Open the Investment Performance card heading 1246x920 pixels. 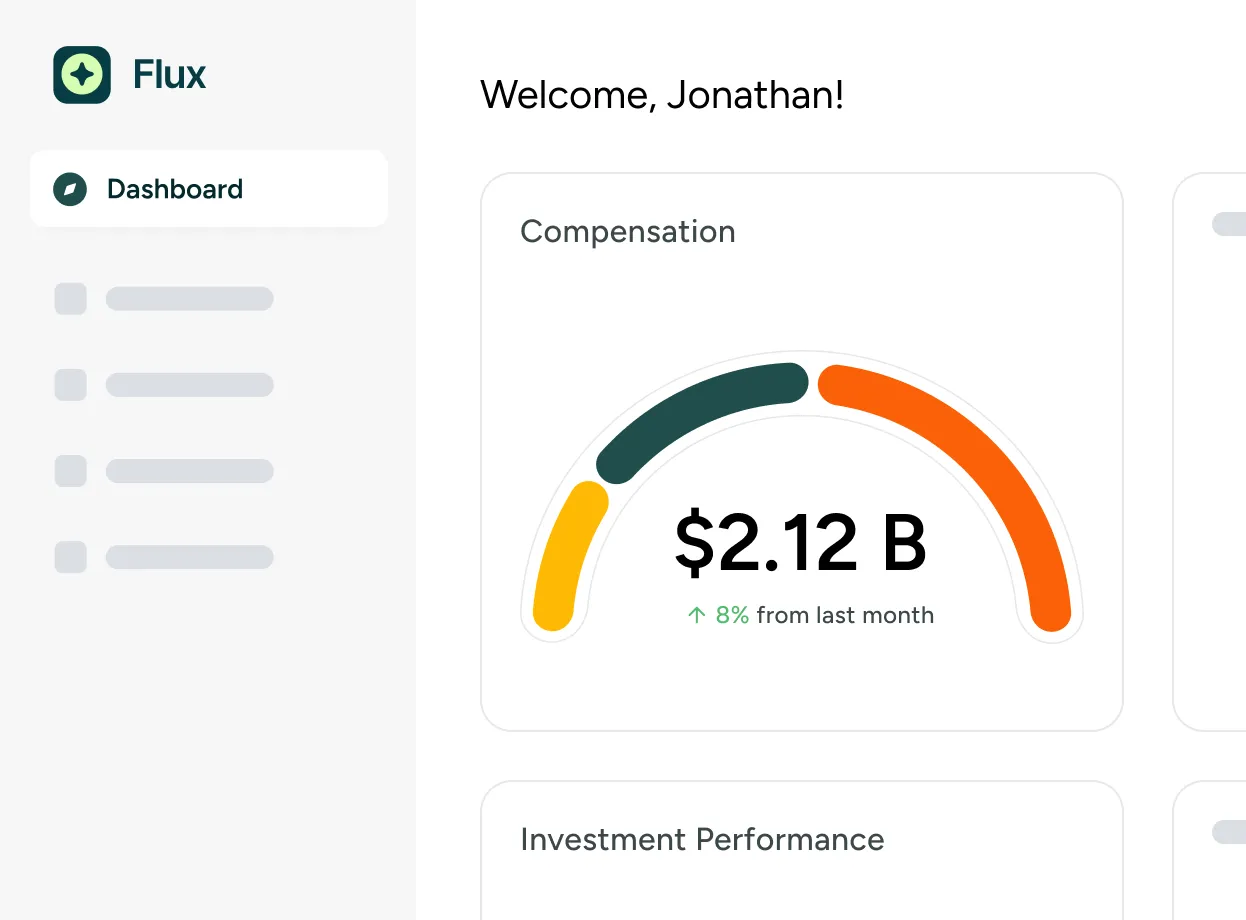(702, 839)
